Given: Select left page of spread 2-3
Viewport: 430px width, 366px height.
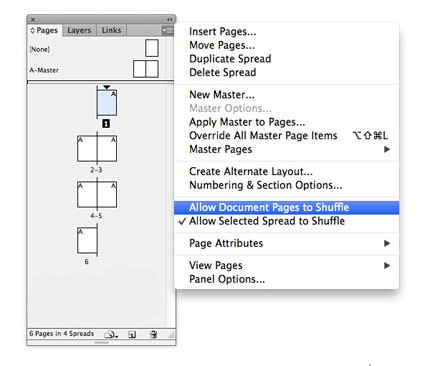Looking at the screenshot, I should (x=87, y=148).
